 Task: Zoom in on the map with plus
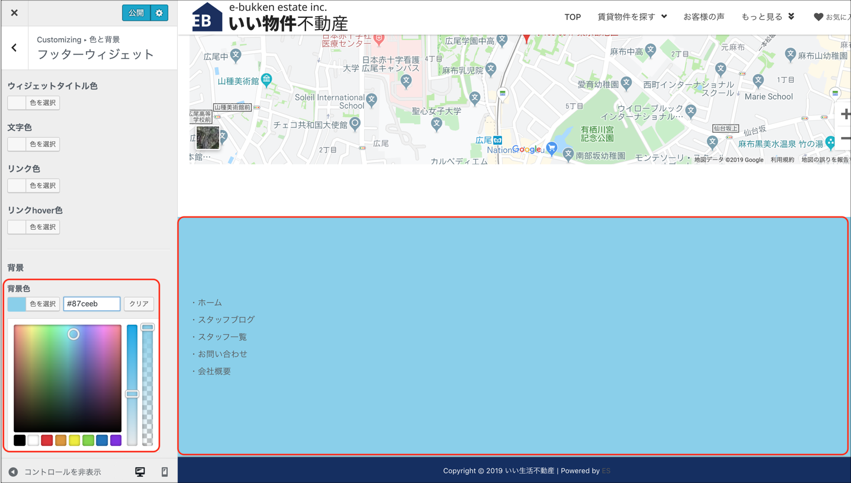pos(845,114)
